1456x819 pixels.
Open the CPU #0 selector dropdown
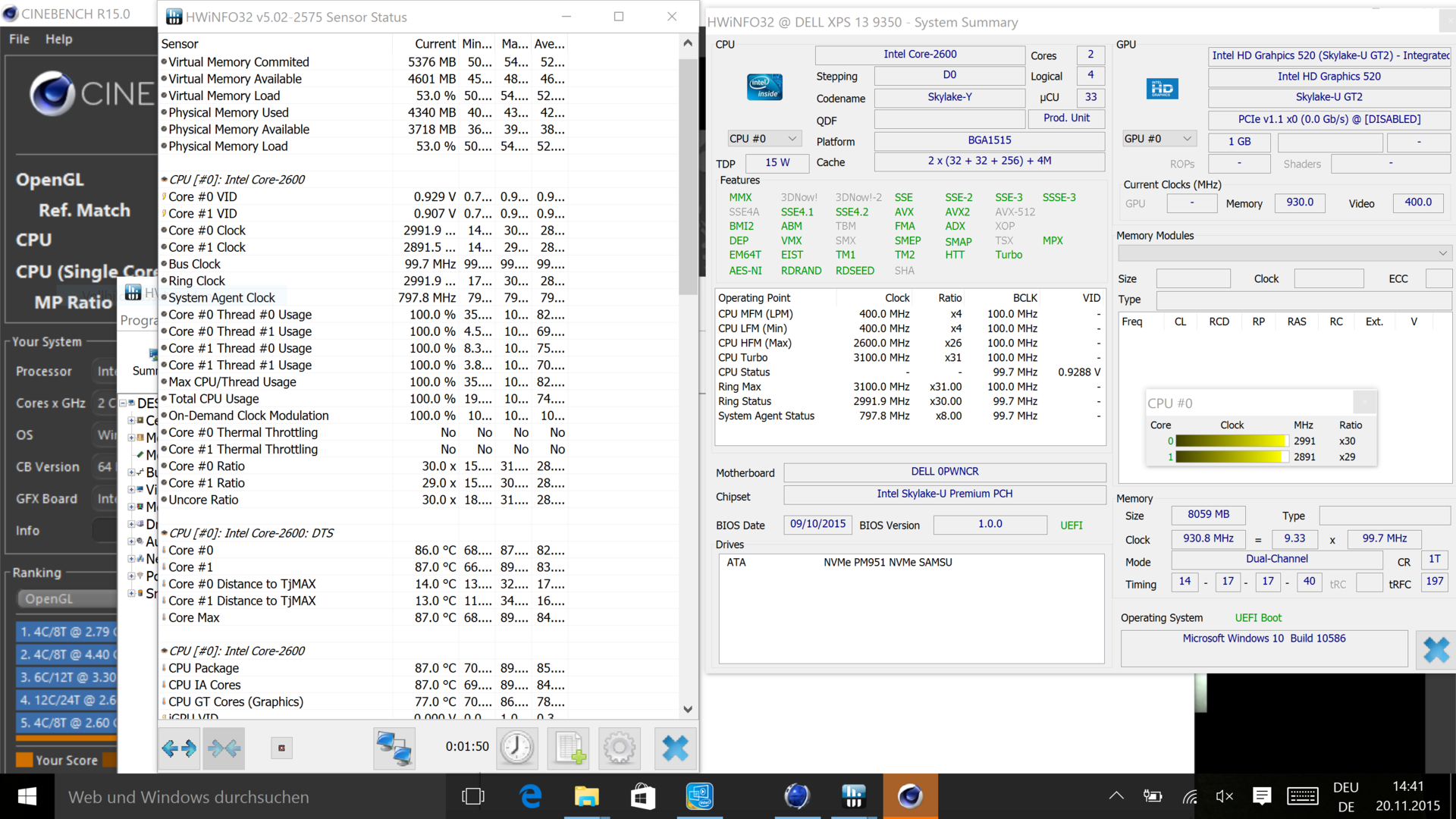coord(764,139)
